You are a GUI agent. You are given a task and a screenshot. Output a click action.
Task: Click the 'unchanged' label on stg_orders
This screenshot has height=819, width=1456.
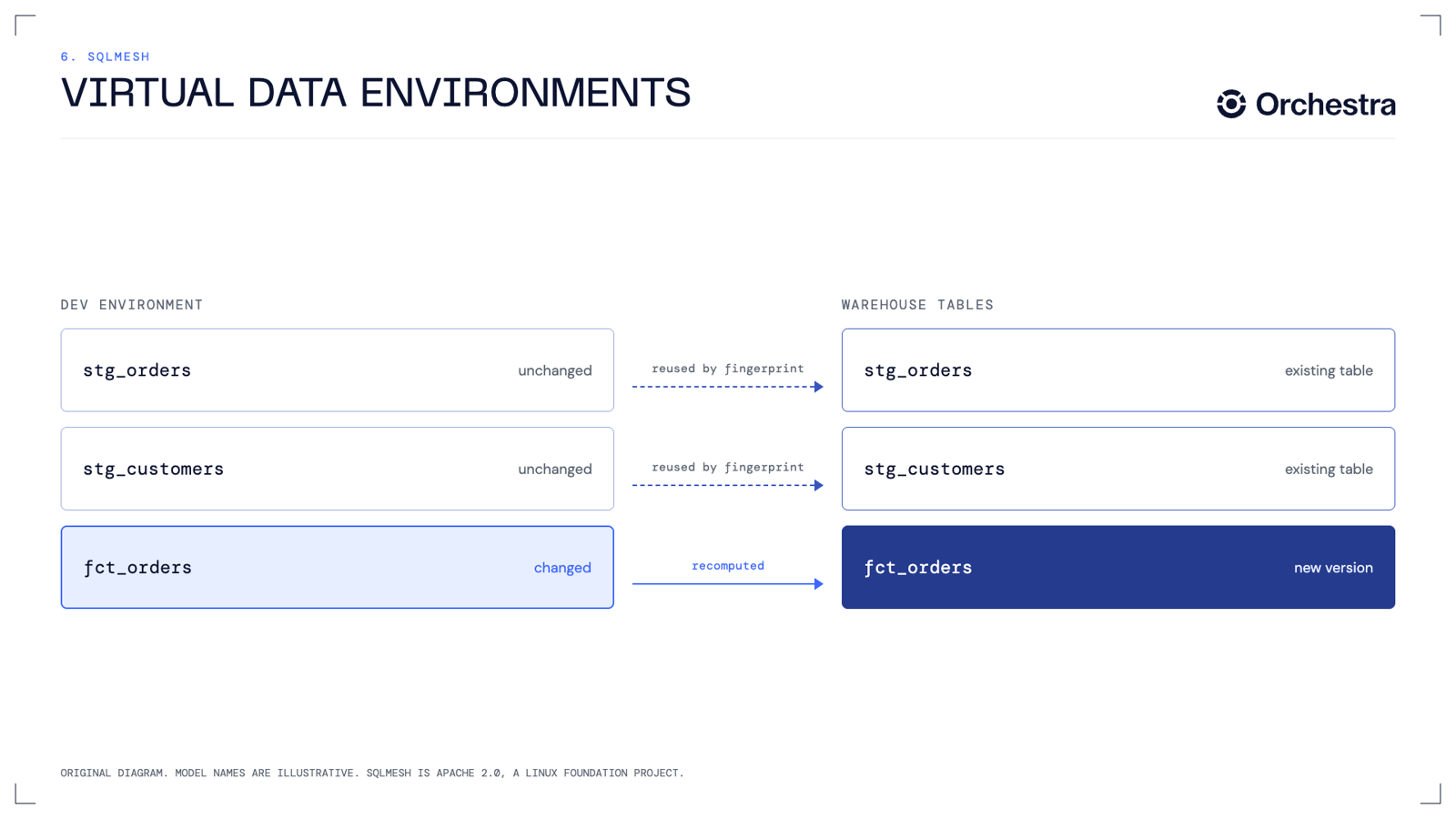[555, 371]
